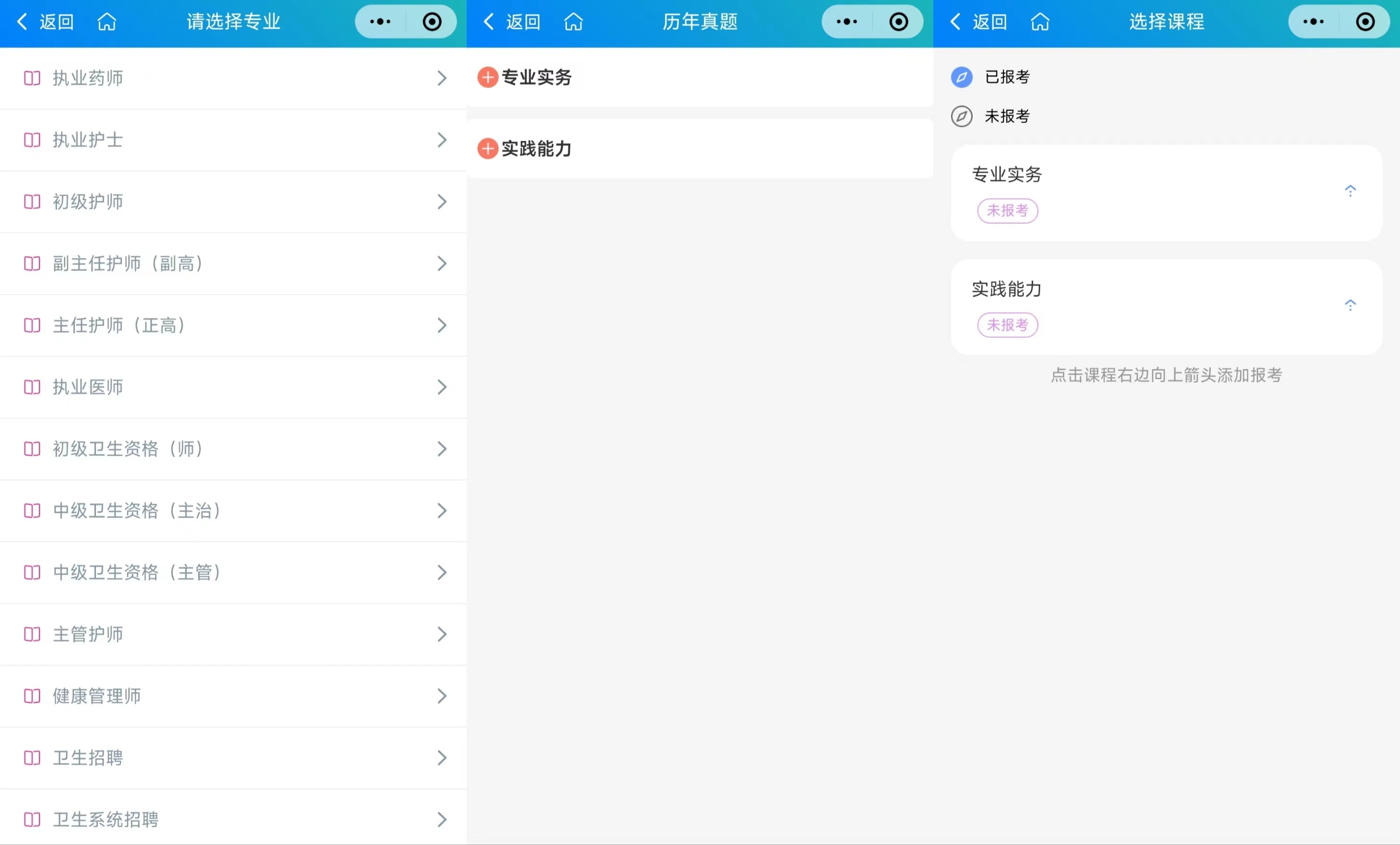Close mini program from 请选择专业 screen
Screen dimensions: 1400x845
(x=432, y=22)
